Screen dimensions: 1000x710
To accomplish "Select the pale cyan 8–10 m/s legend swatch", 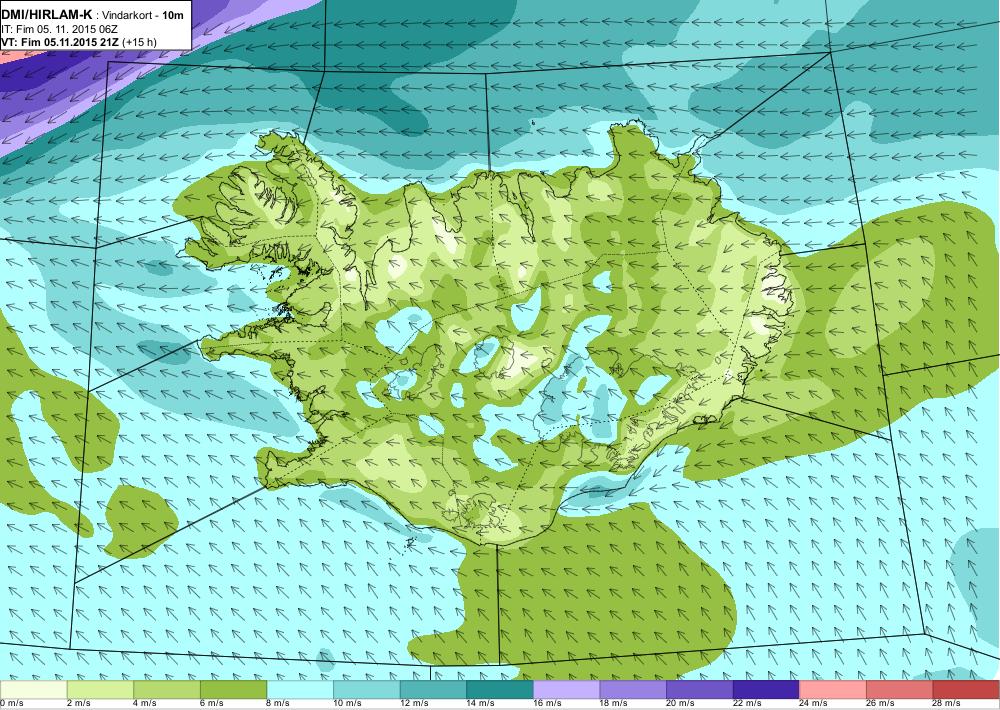I will pyautogui.click(x=300, y=690).
